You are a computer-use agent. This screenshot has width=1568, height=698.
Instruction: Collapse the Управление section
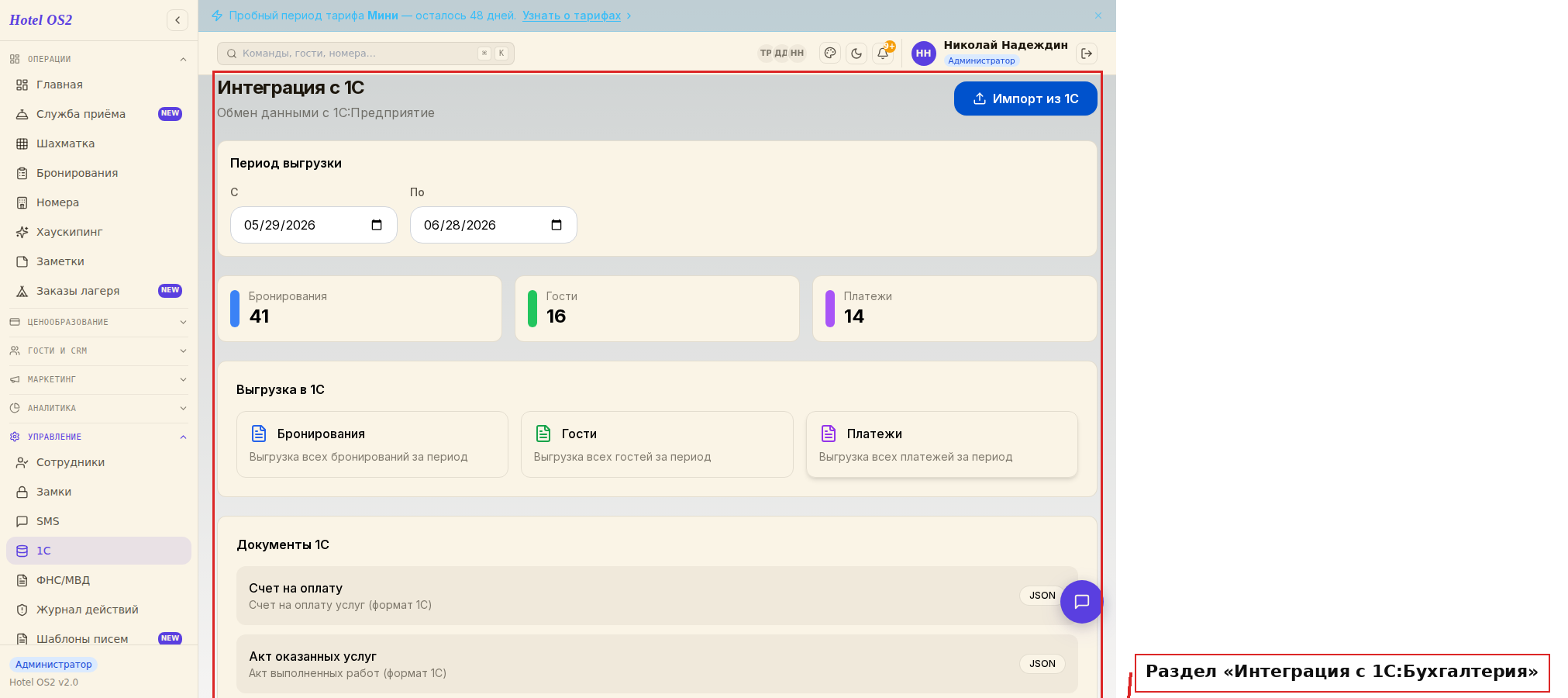tap(98, 437)
